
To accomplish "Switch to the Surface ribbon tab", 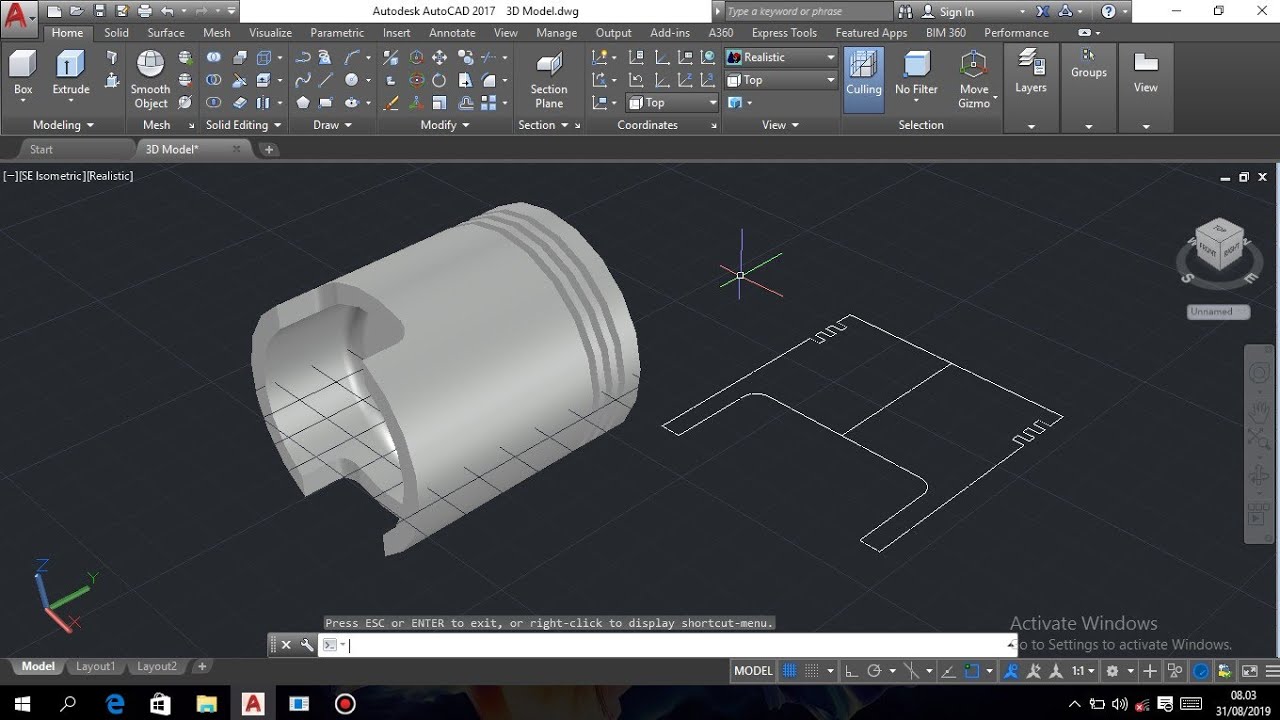I will coord(166,33).
